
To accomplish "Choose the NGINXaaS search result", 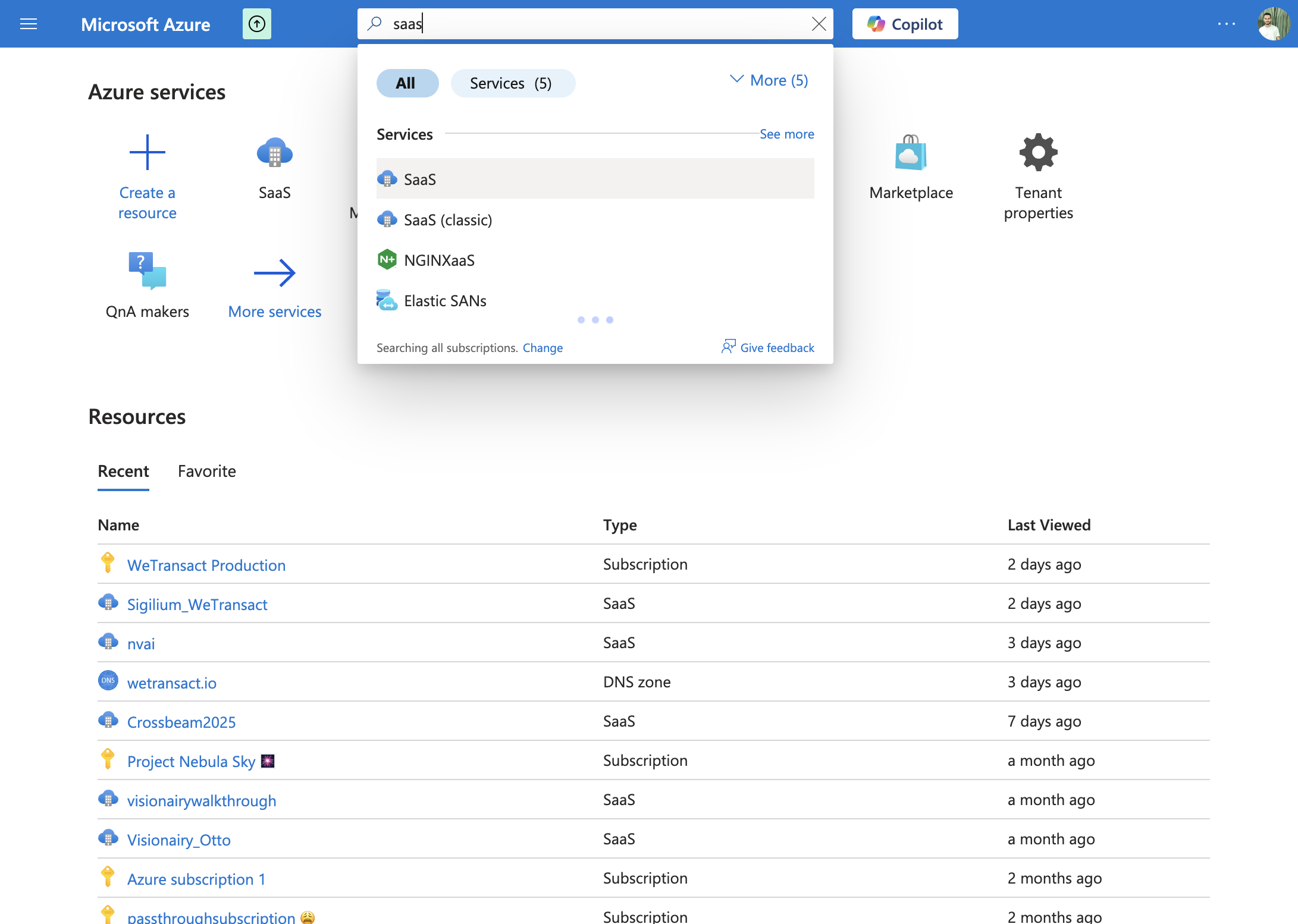I will point(595,260).
